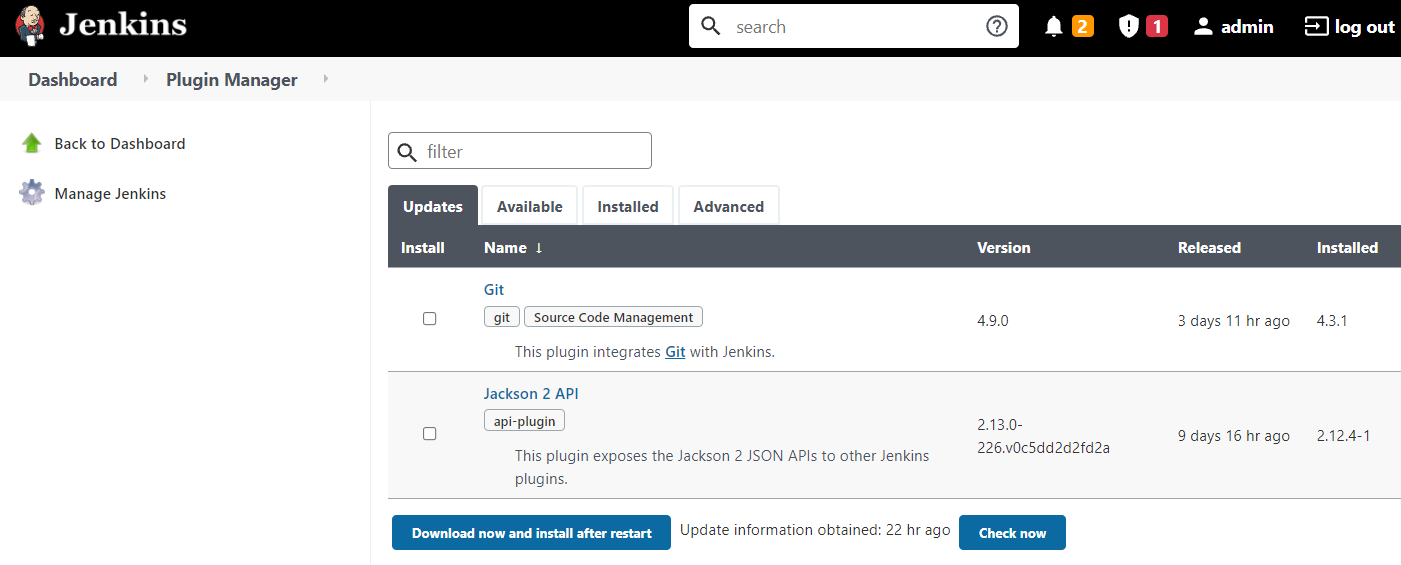
Task: Click Download now and install after restart
Action: coord(531,533)
